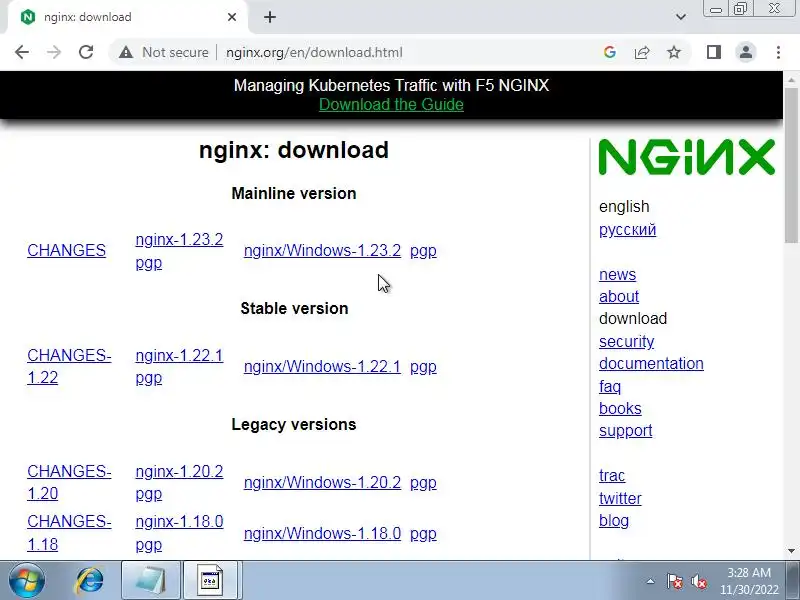Open the support sidebar link
Image resolution: width=800 pixels, height=600 pixels.
pos(626,431)
